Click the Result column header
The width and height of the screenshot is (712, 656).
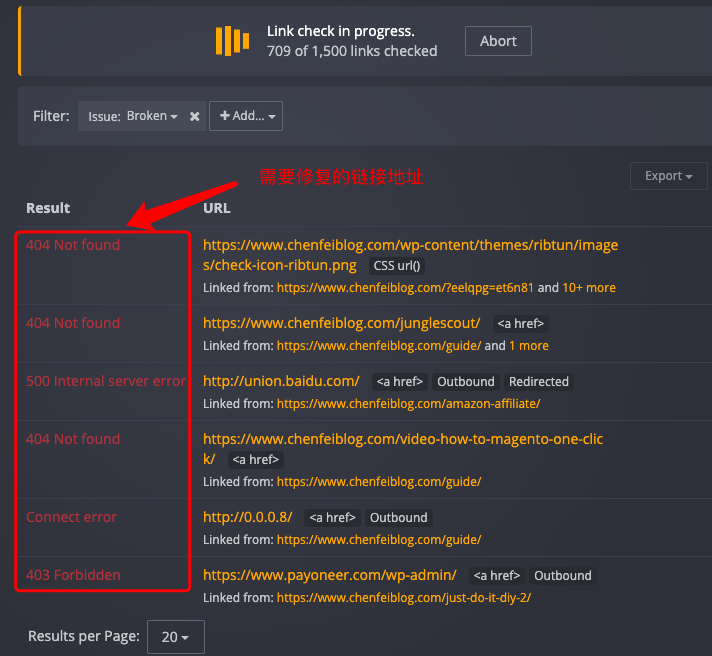point(48,208)
